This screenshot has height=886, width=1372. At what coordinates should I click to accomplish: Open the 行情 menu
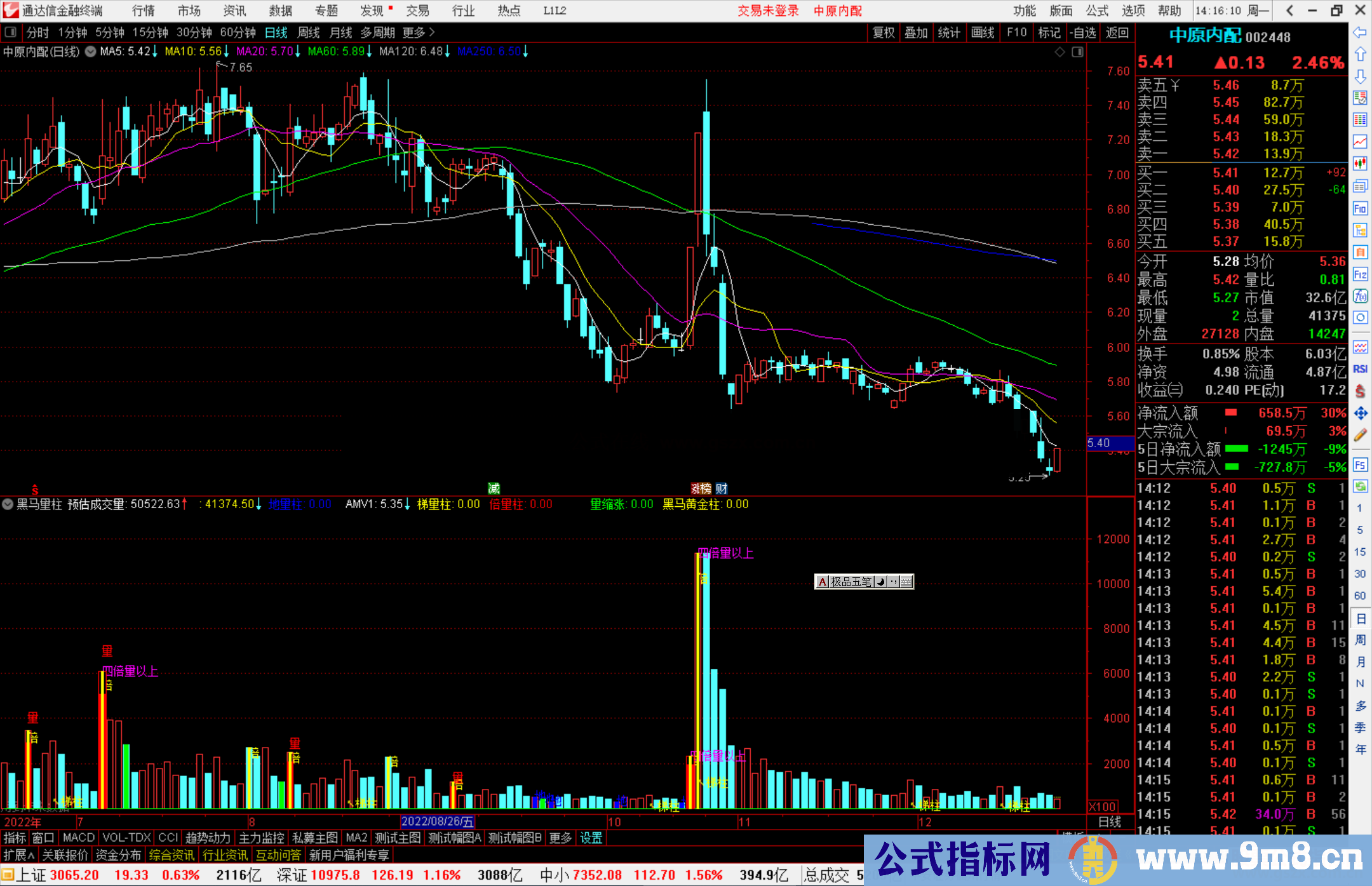[144, 11]
